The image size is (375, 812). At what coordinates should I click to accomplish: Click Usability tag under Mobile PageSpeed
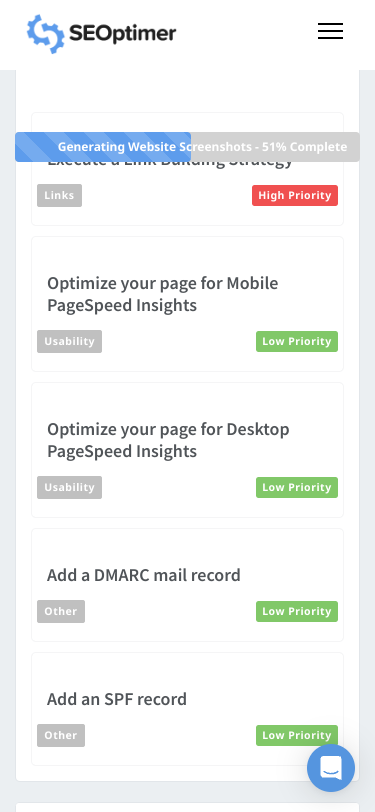[69, 341]
